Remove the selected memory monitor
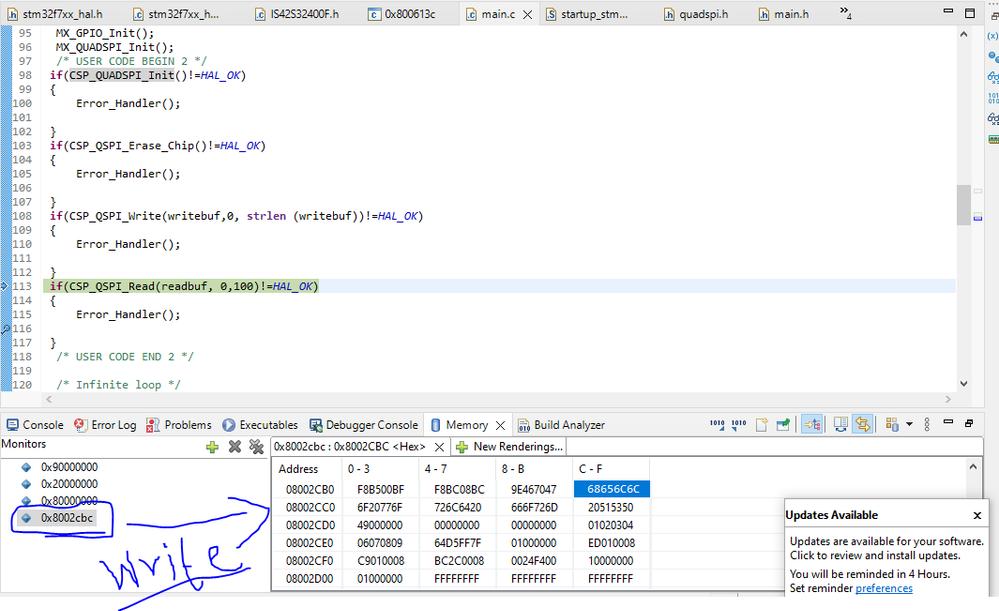 click(235, 447)
